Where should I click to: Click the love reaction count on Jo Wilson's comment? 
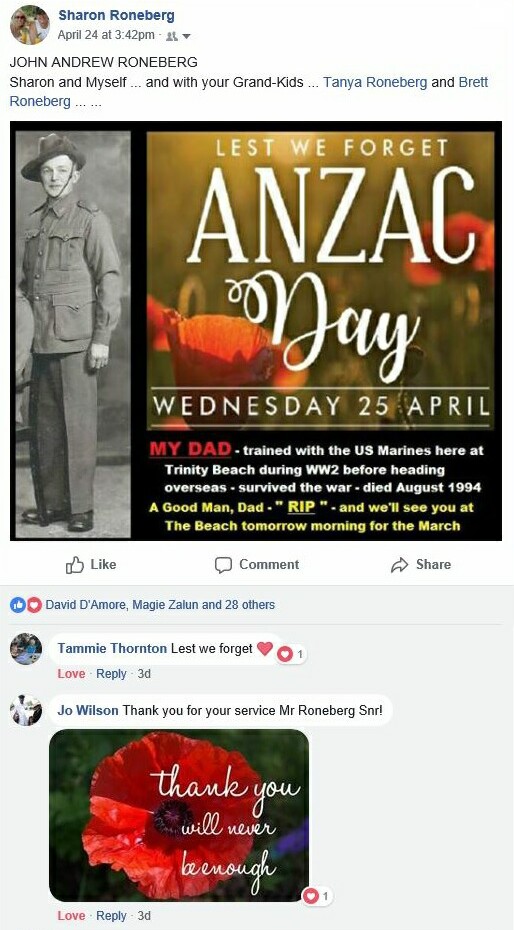316,896
